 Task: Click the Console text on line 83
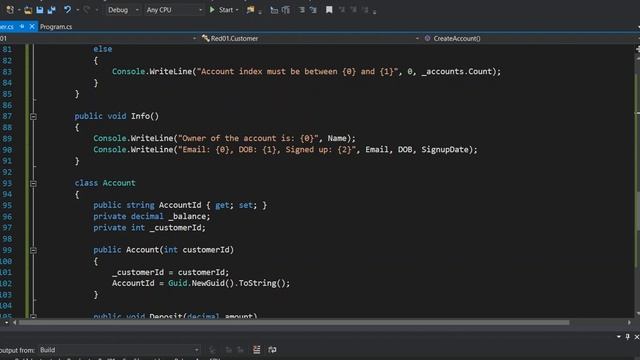point(128,71)
